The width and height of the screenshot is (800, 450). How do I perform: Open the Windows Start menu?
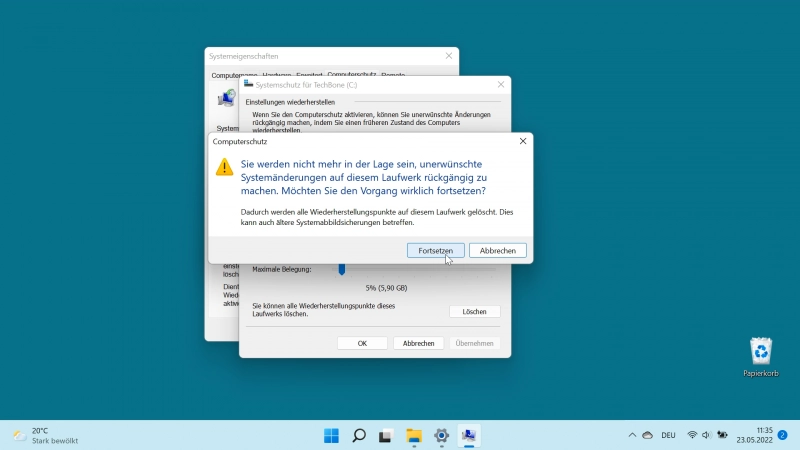pos(331,435)
